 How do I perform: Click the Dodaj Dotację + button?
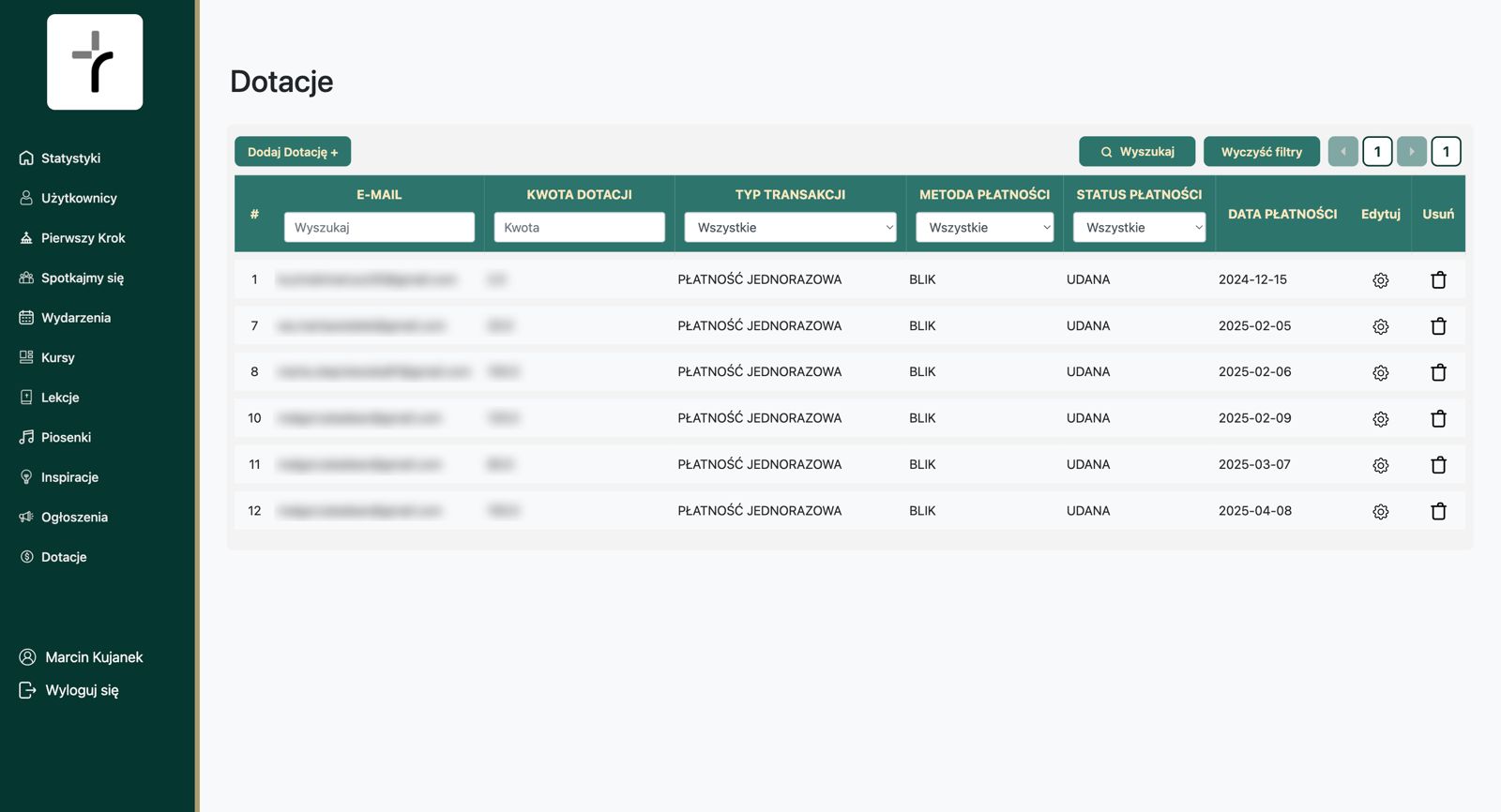[293, 152]
